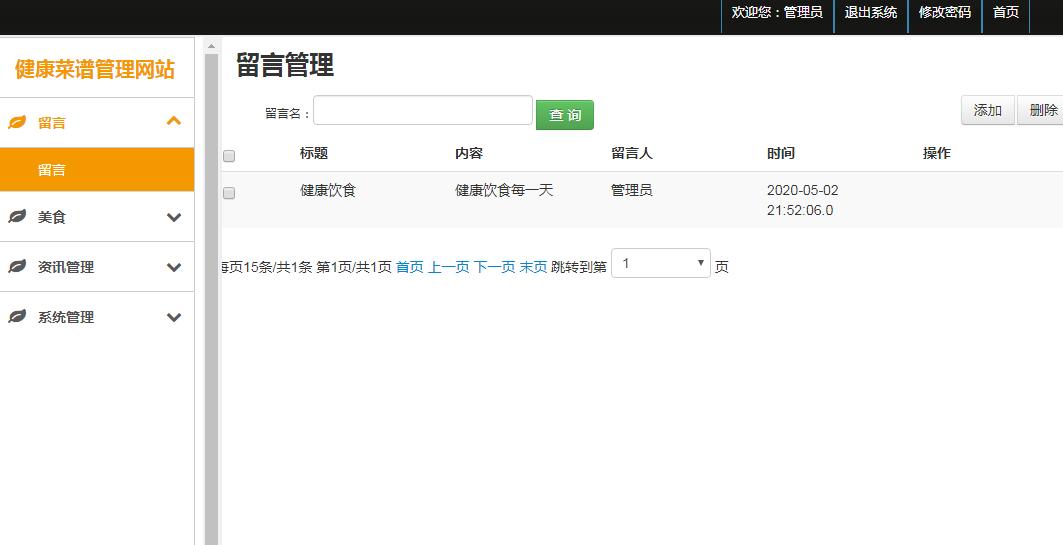Tick the checkbox for 健康饮食 row
The height and width of the screenshot is (545, 1063).
point(229,193)
